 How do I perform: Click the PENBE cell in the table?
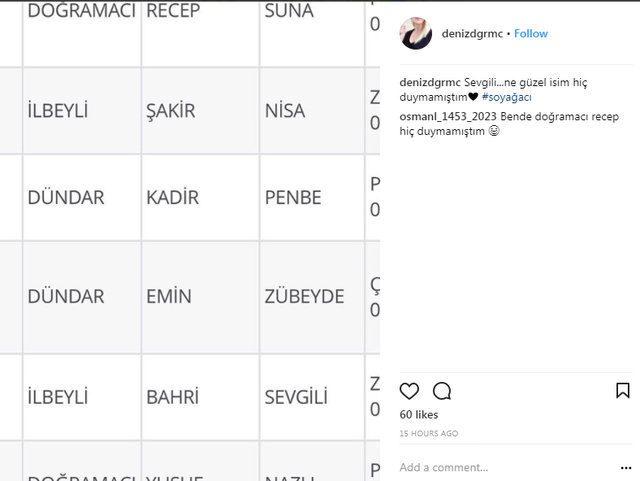pyautogui.click(x=293, y=198)
